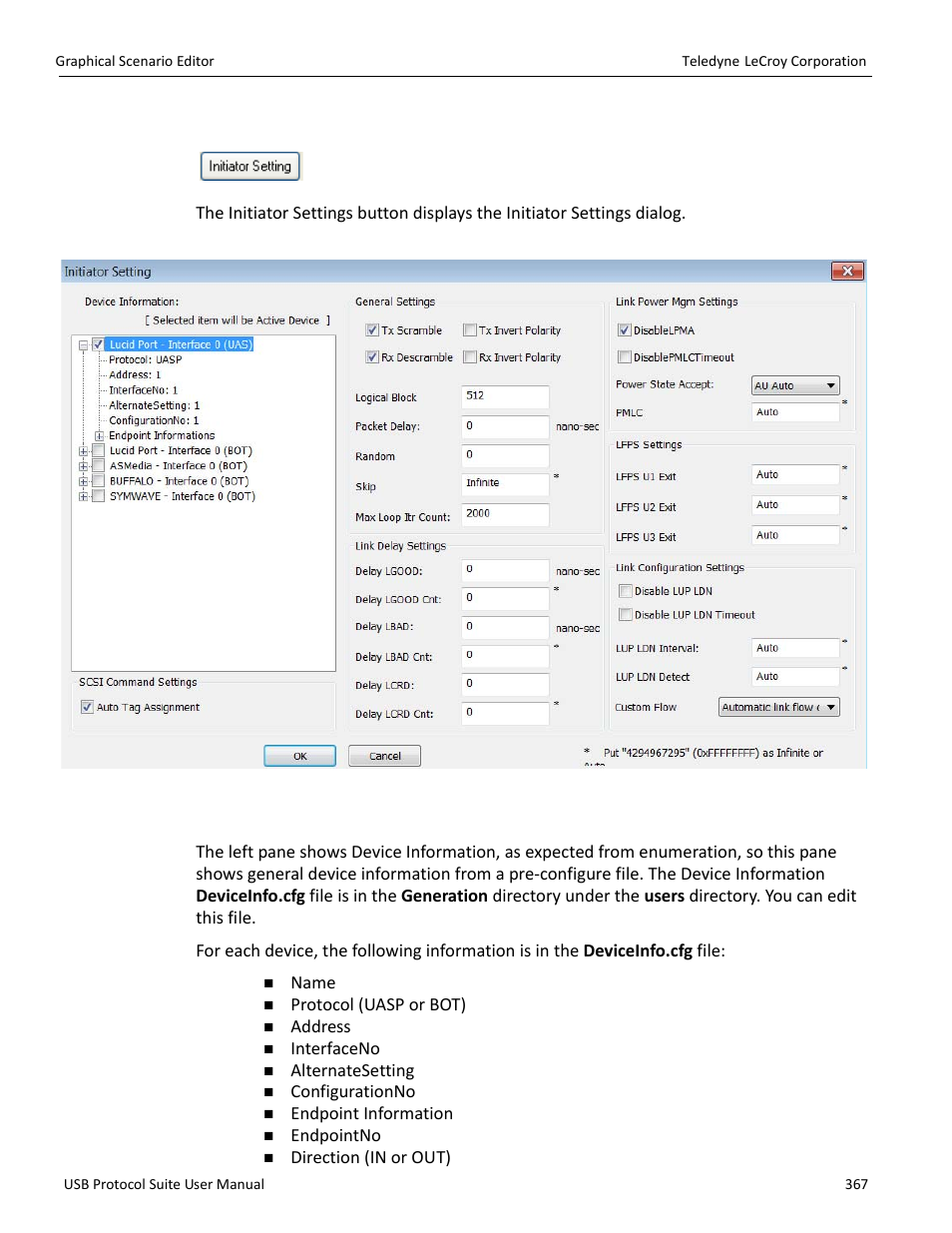Viewport: 952px width, 1233px height.
Task: Toggle Auto Tag Assignment checkbox
Action: (88, 707)
